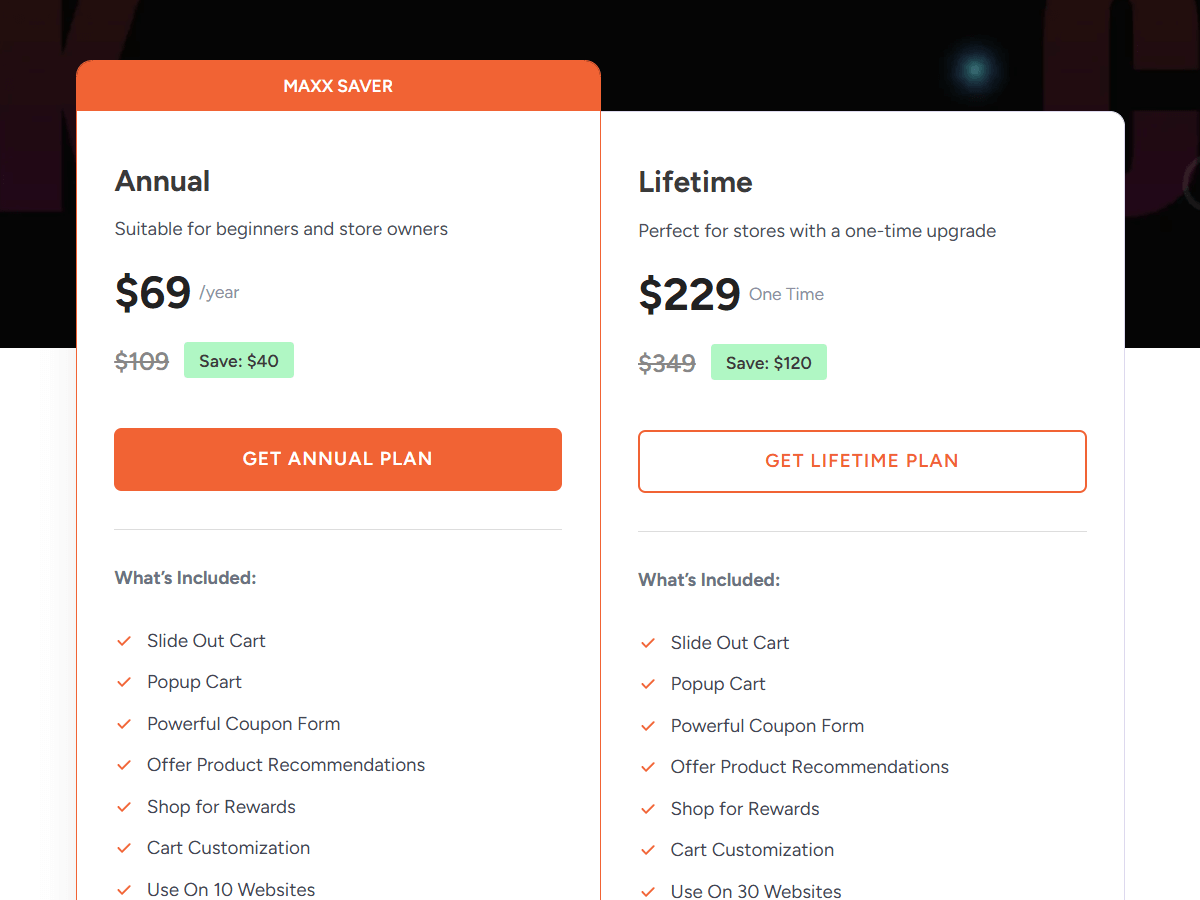The image size is (1200, 900).
Task: Select the Annual plan heading
Action: (162, 181)
